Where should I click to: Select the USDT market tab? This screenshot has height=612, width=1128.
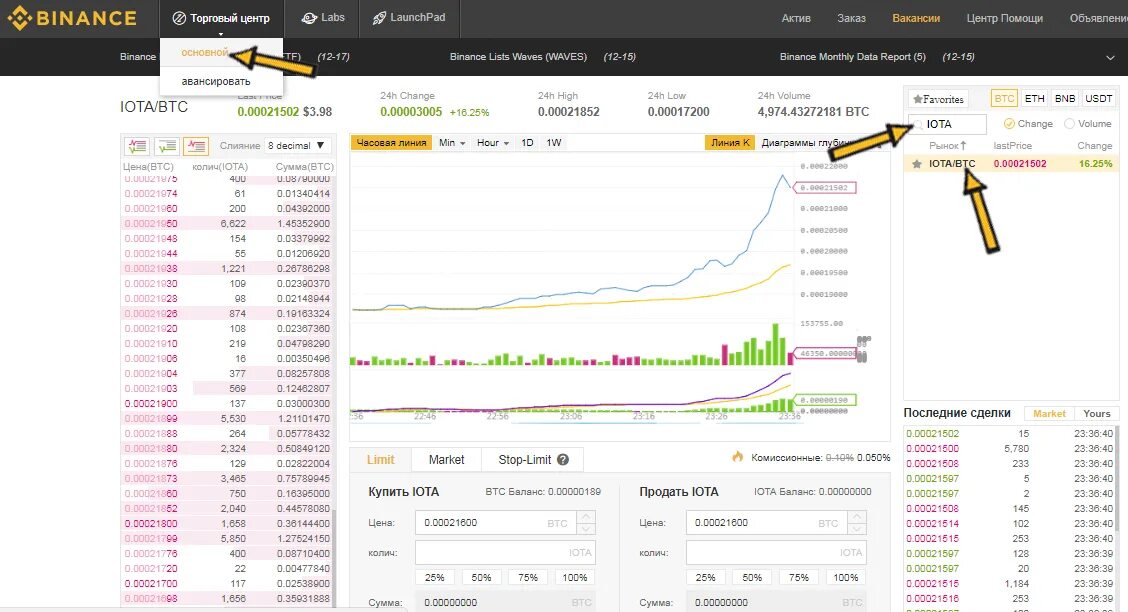point(1099,99)
